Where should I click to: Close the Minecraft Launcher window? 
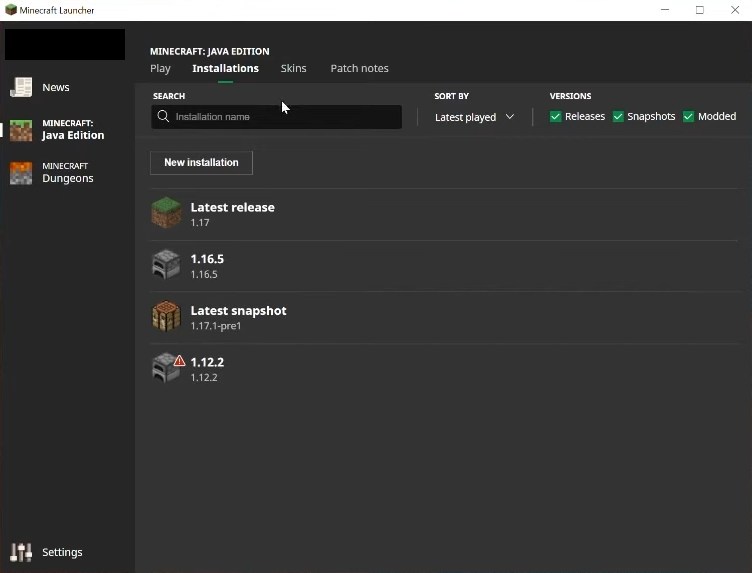735,10
